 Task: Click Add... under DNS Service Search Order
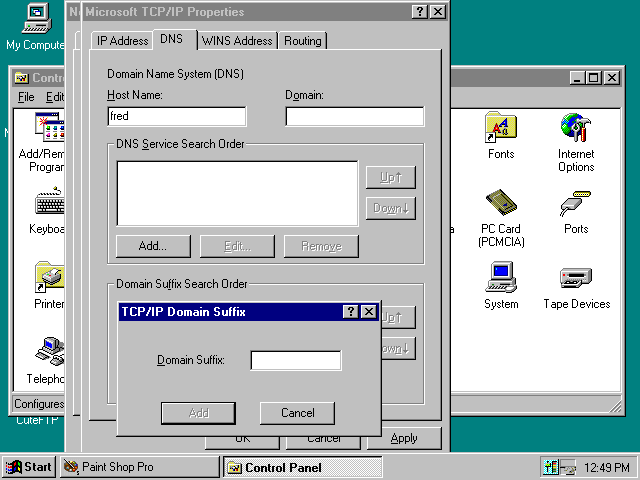click(153, 246)
